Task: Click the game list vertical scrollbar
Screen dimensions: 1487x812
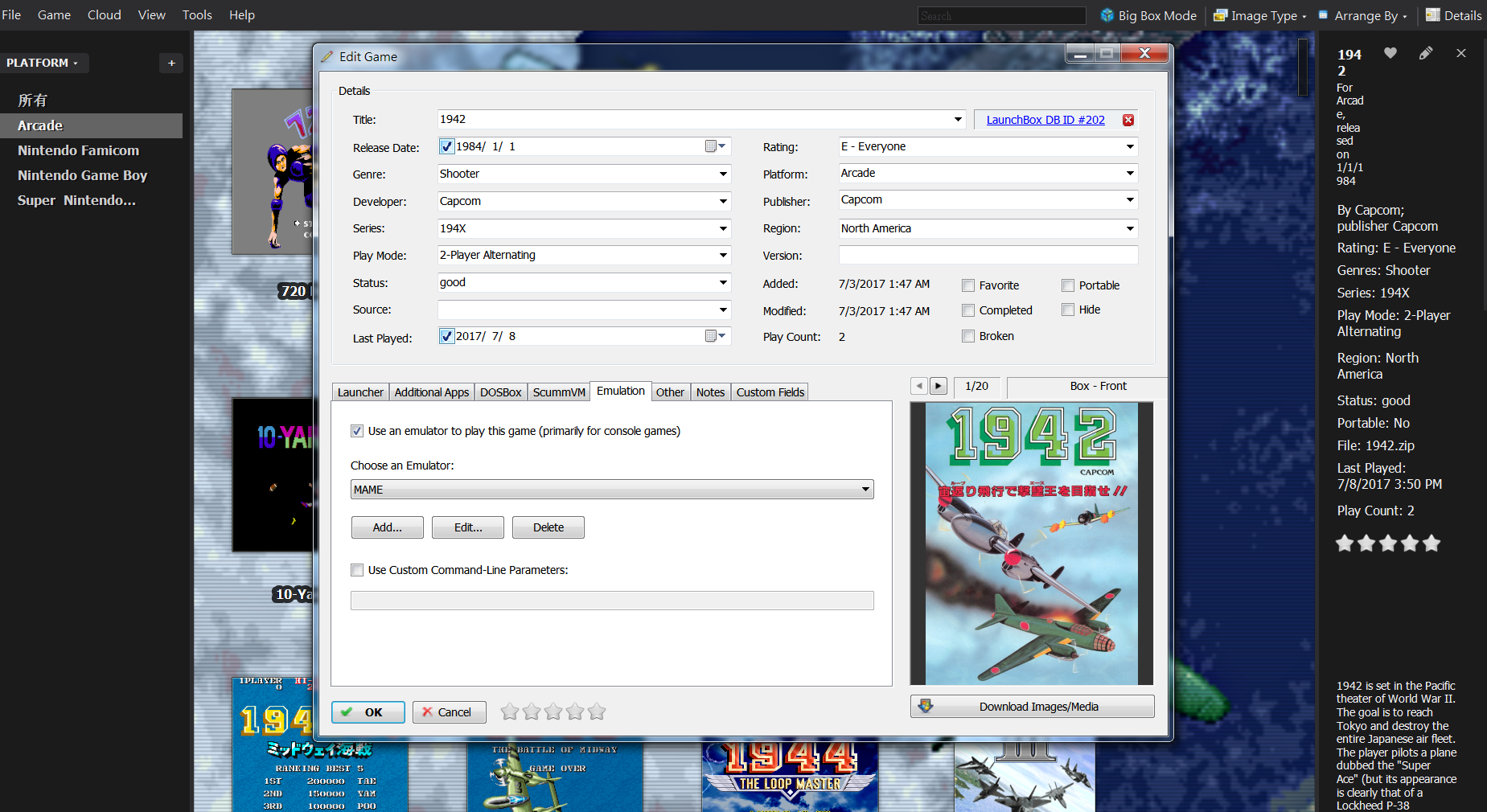Action: click(1303, 67)
